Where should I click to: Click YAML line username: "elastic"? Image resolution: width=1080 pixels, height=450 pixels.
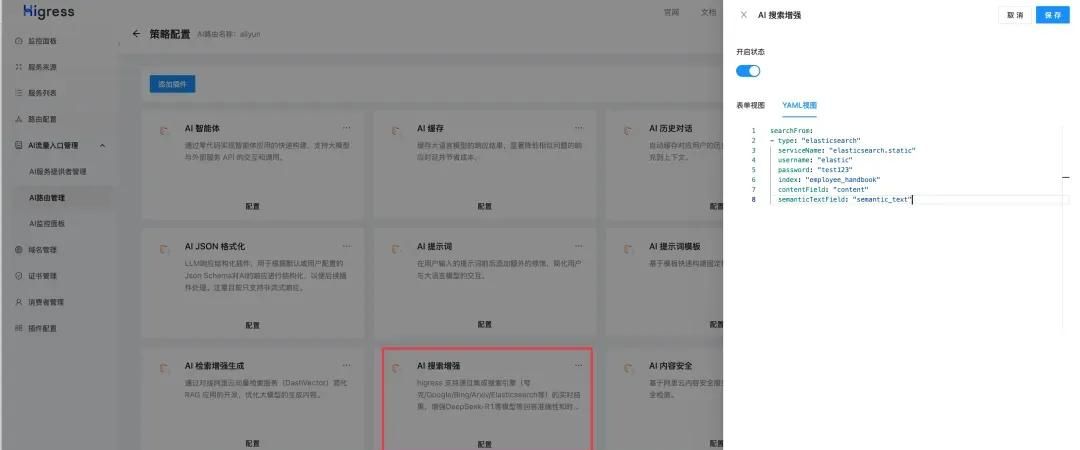814,160
